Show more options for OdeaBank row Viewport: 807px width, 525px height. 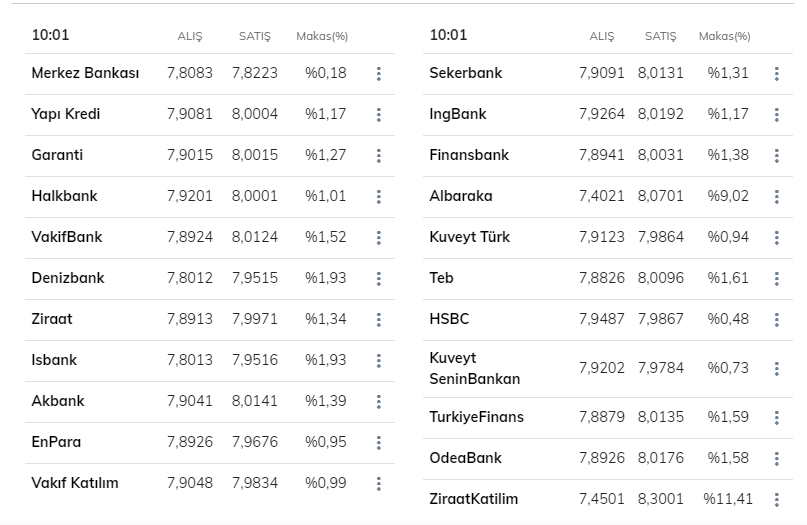coord(777,459)
